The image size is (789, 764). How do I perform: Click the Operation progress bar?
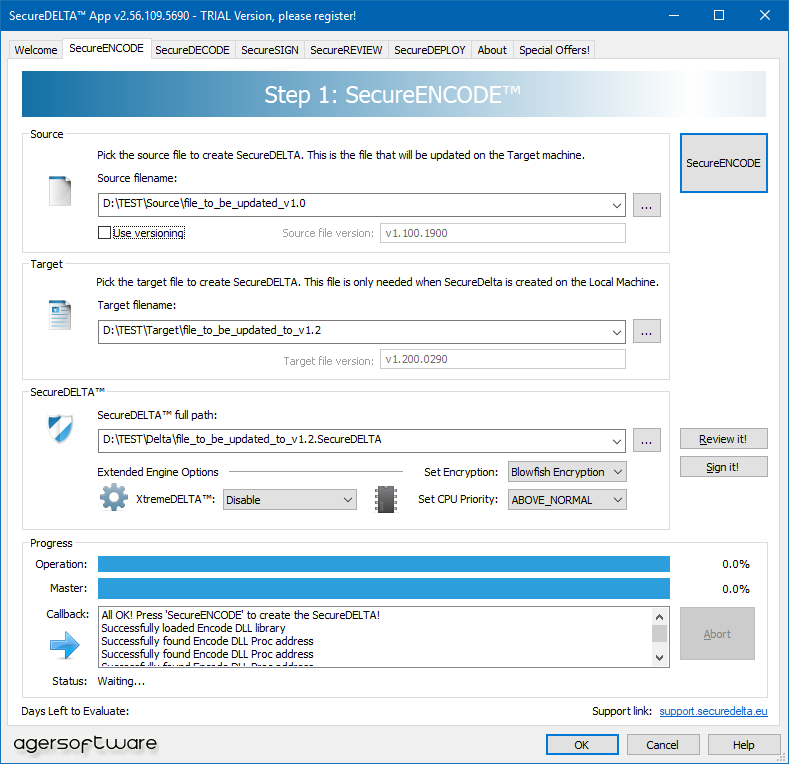pos(384,564)
